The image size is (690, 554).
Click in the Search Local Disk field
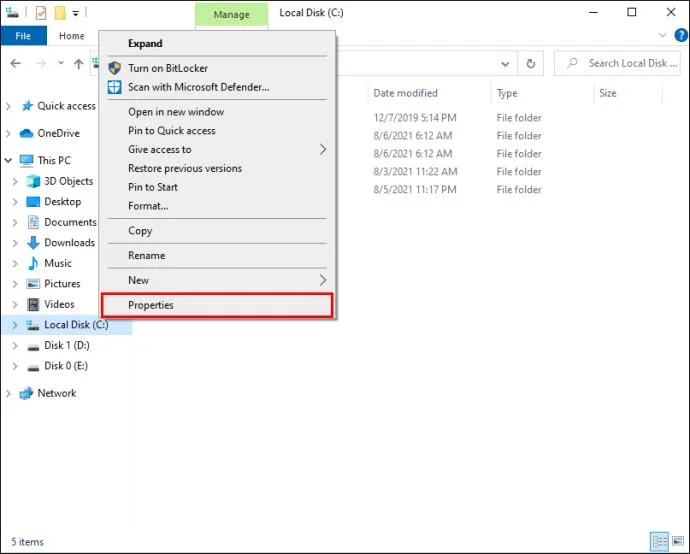point(617,63)
